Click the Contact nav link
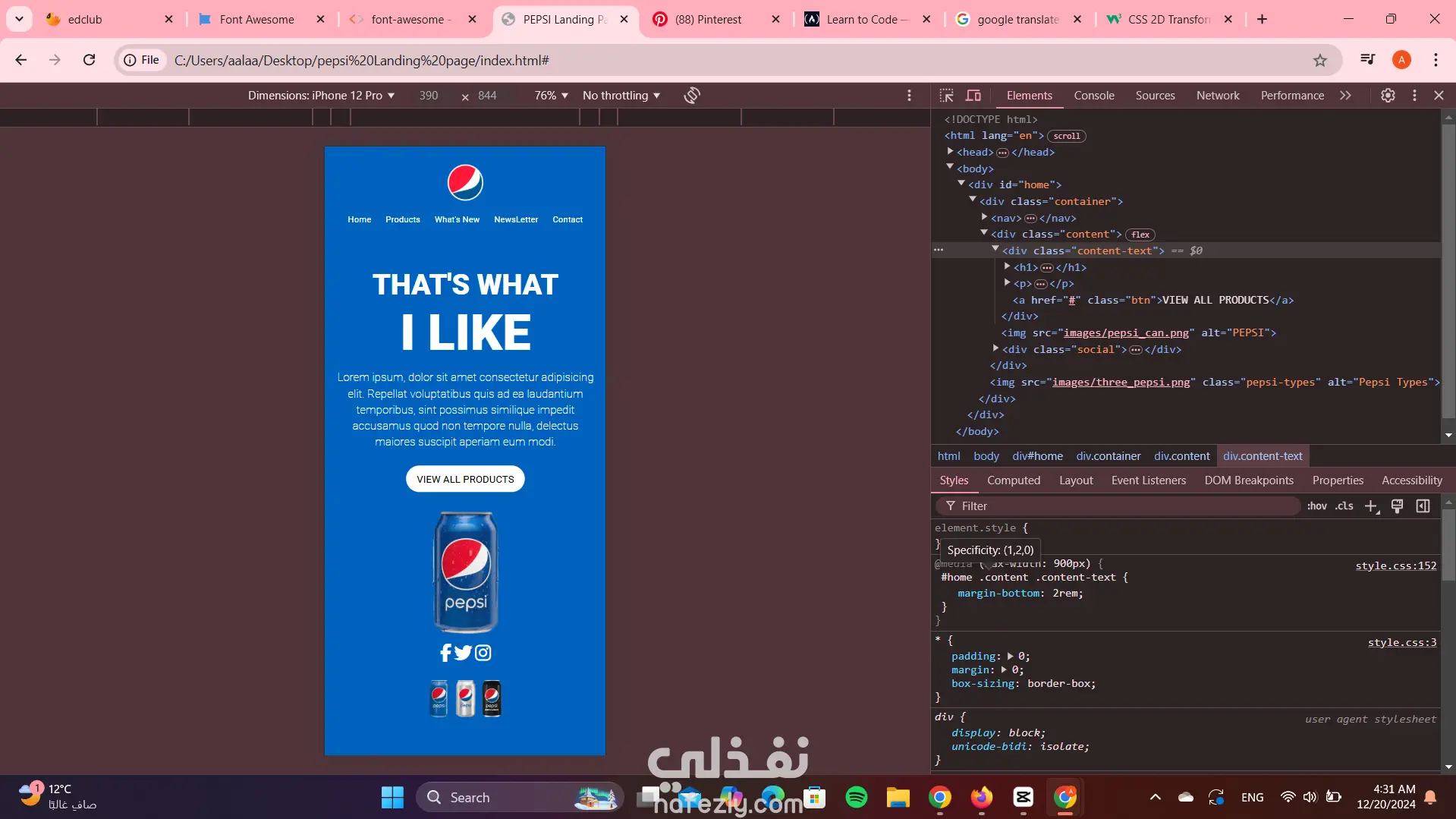The height and width of the screenshot is (819, 1456). coord(568,220)
